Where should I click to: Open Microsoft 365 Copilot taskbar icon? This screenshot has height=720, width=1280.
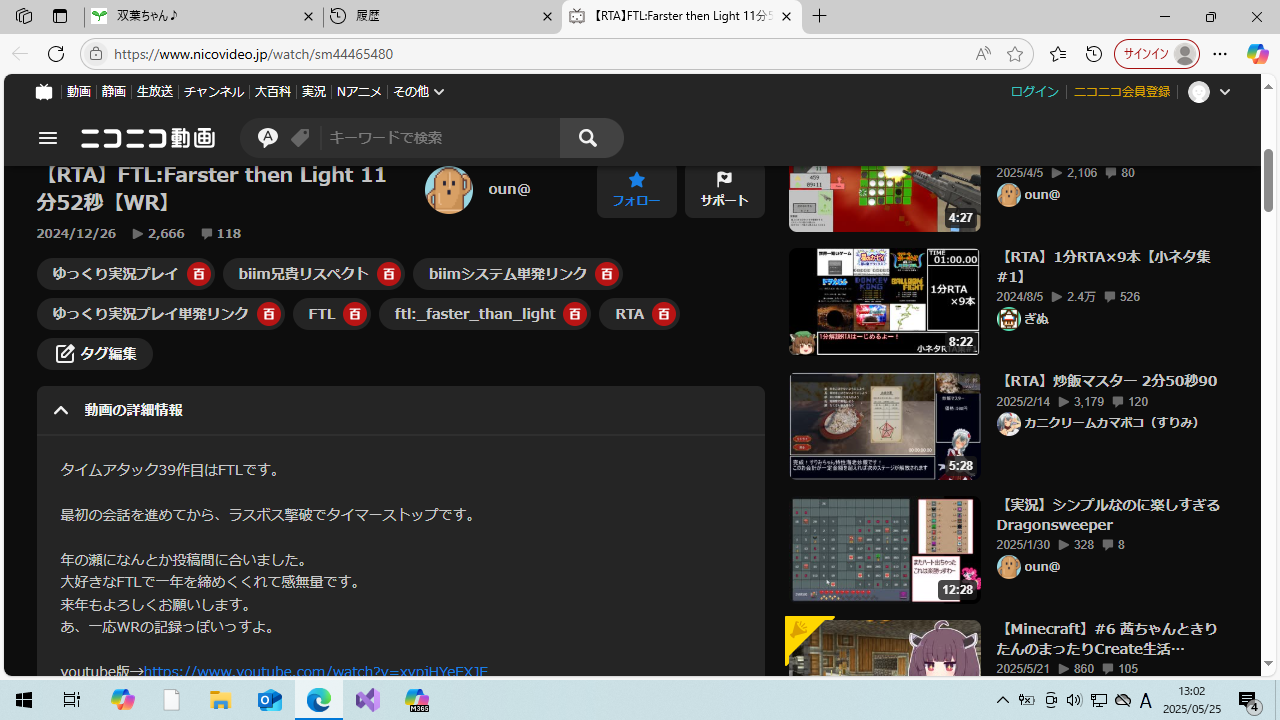pos(417,700)
